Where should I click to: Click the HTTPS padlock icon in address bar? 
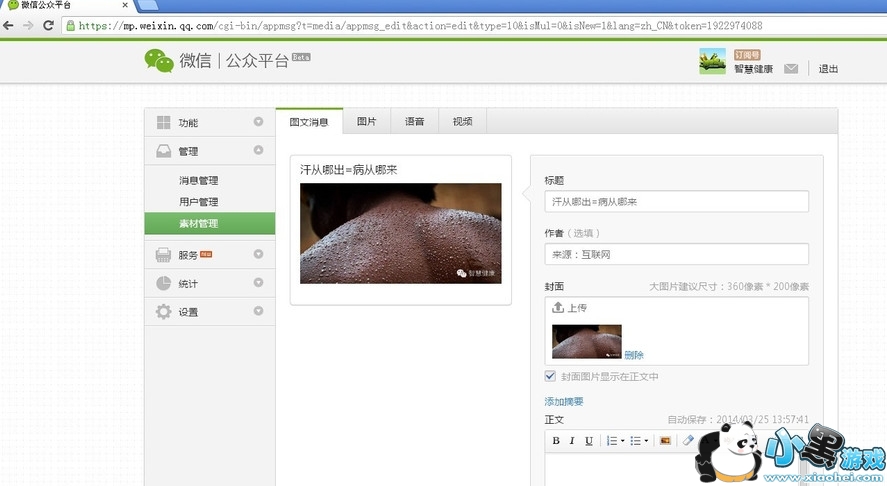tap(71, 25)
